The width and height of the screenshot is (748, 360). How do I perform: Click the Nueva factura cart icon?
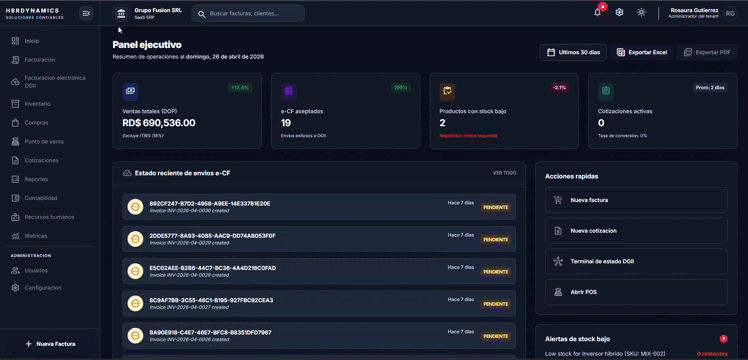(x=558, y=200)
